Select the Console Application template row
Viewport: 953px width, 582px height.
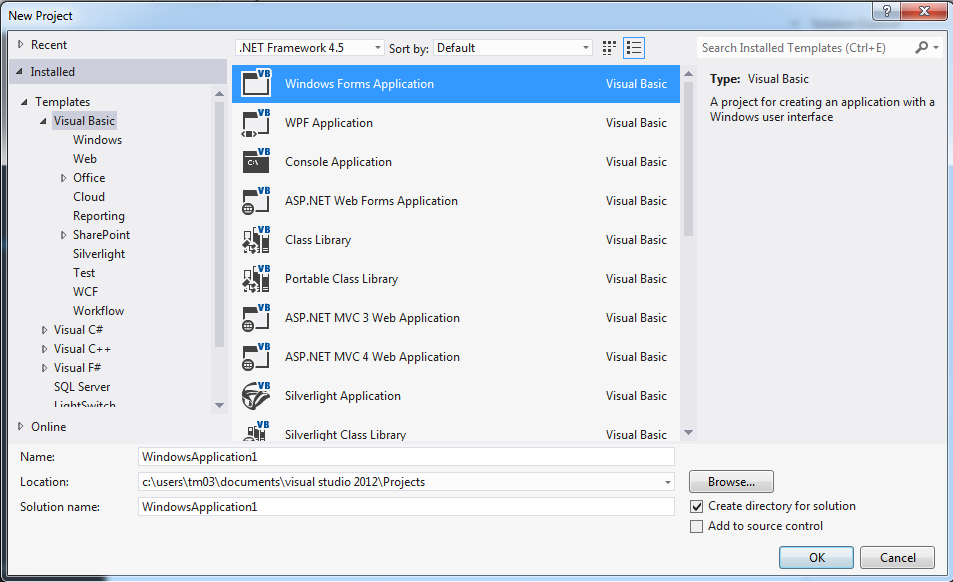456,162
